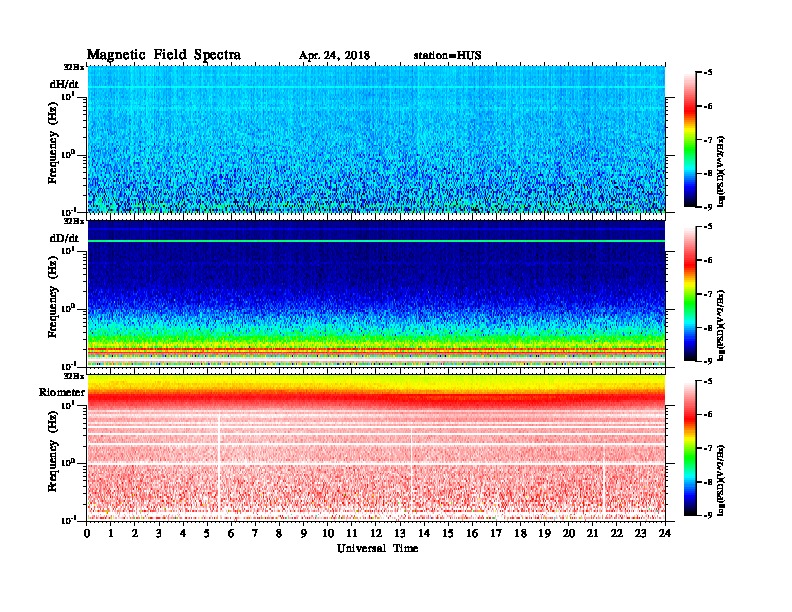The height and width of the screenshot is (612, 792).
Task: Click hour tick label "4" on time axis
Action: (183, 533)
